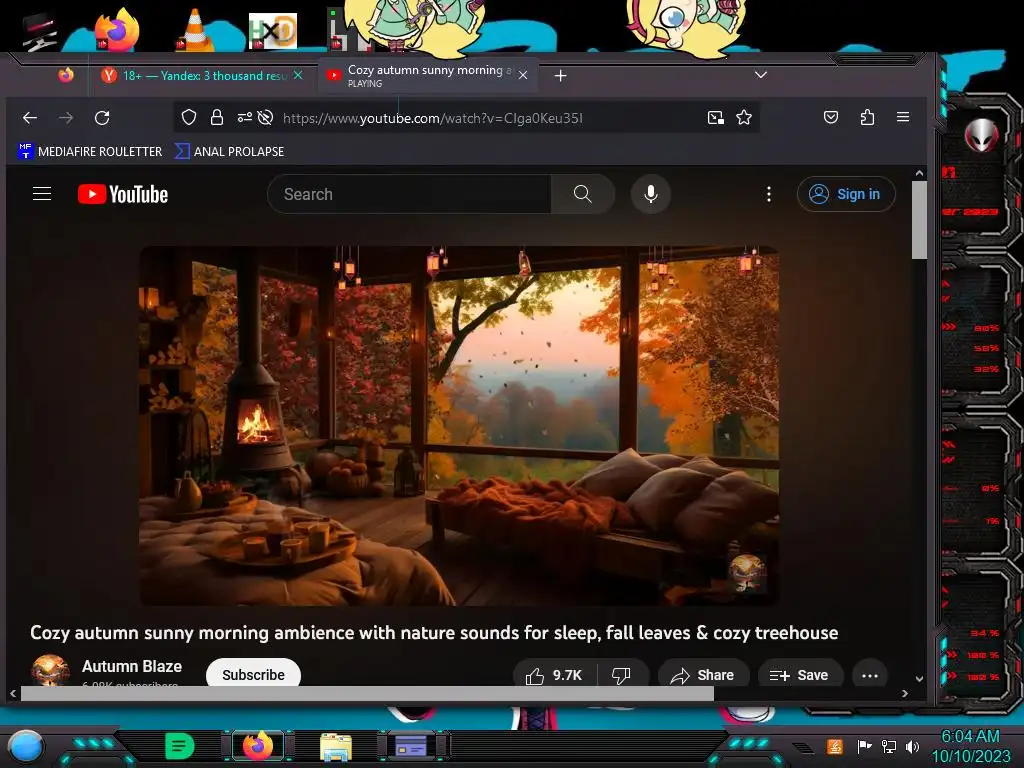The width and height of the screenshot is (1024, 768).
Task: Open the network tray icon
Action: [x=889, y=746]
